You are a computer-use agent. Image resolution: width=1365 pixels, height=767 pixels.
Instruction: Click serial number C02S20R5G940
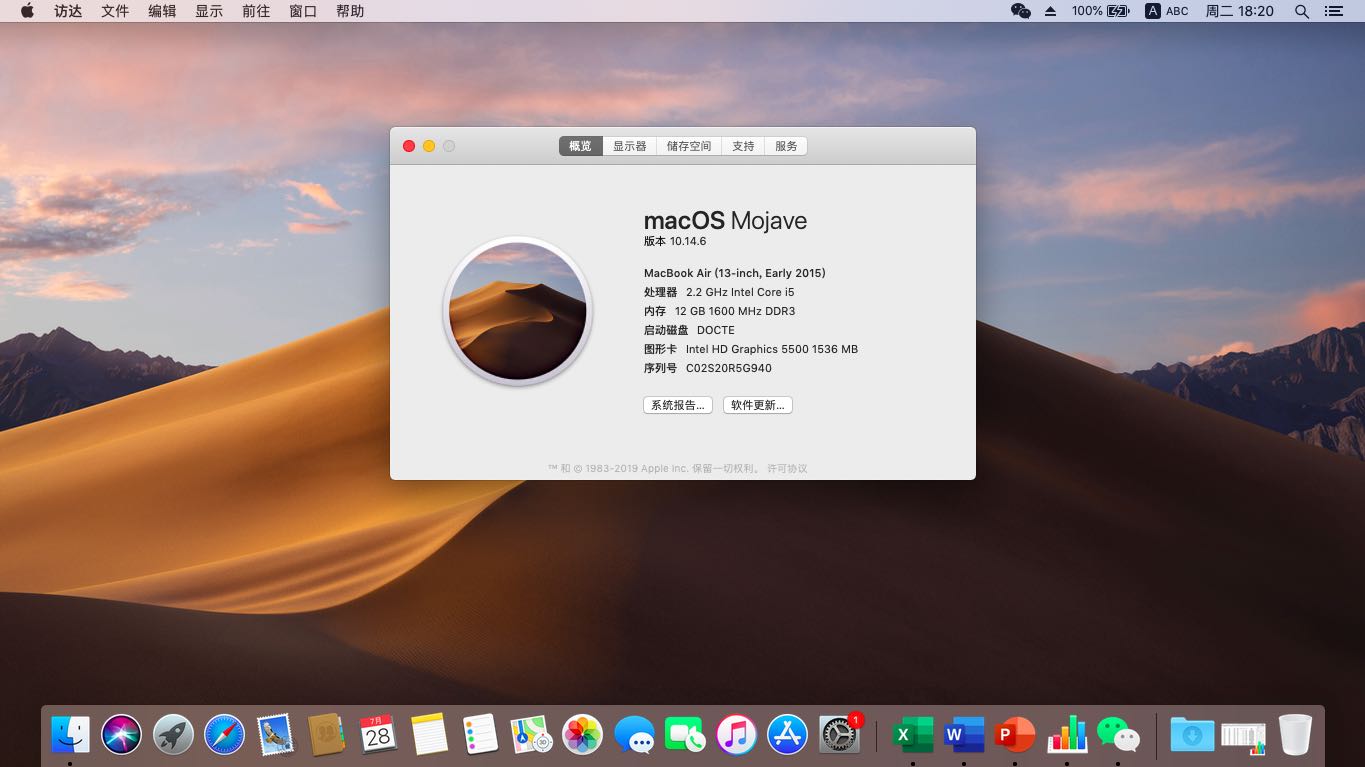(x=729, y=368)
